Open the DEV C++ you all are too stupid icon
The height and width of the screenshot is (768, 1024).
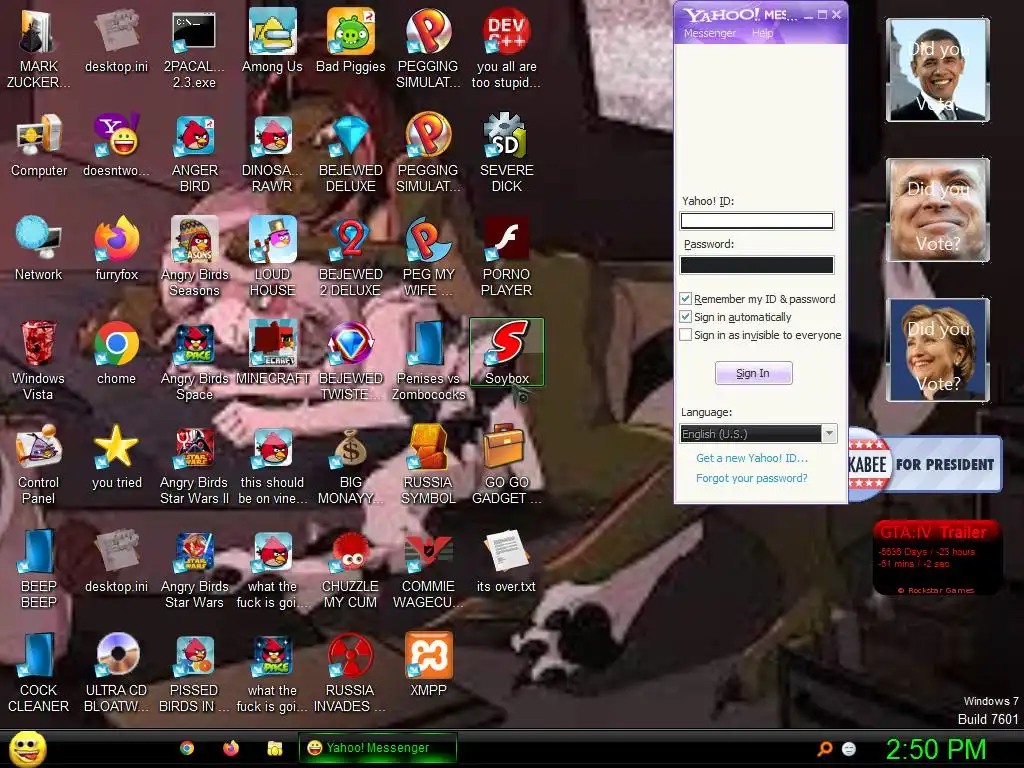click(x=507, y=48)
